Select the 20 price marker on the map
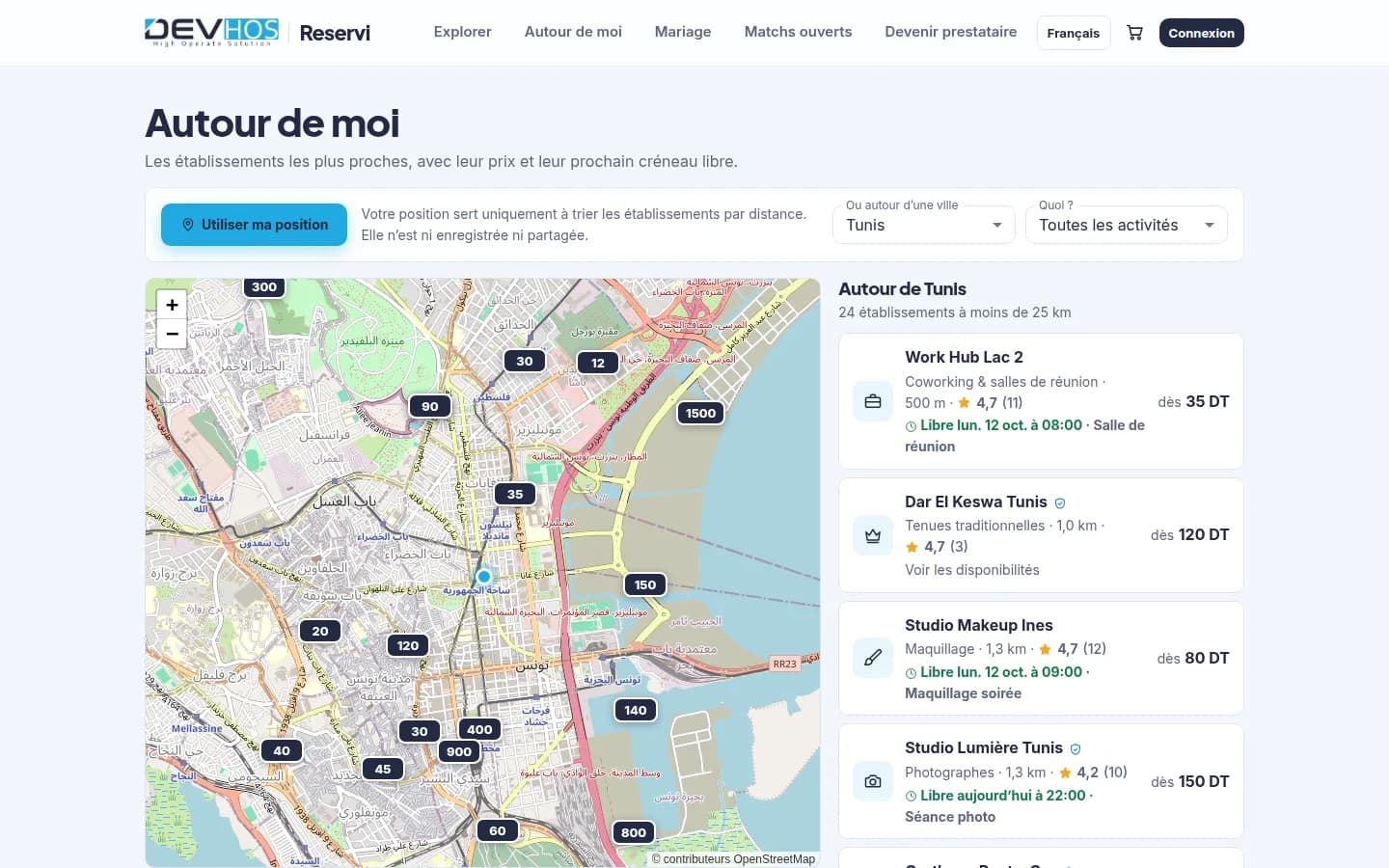This screenshot has height=868, width=1389. [x=320, y=631]
